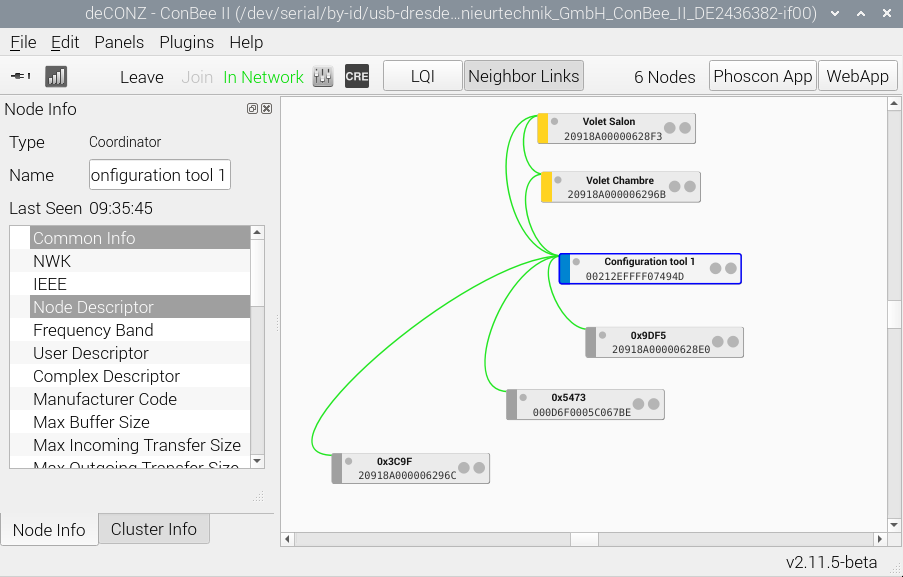The height and width of the screenshot is (577, 903).
Task: Click right endpoint circle on 0x9DF5 node
Action: click(x=733, y=342)
